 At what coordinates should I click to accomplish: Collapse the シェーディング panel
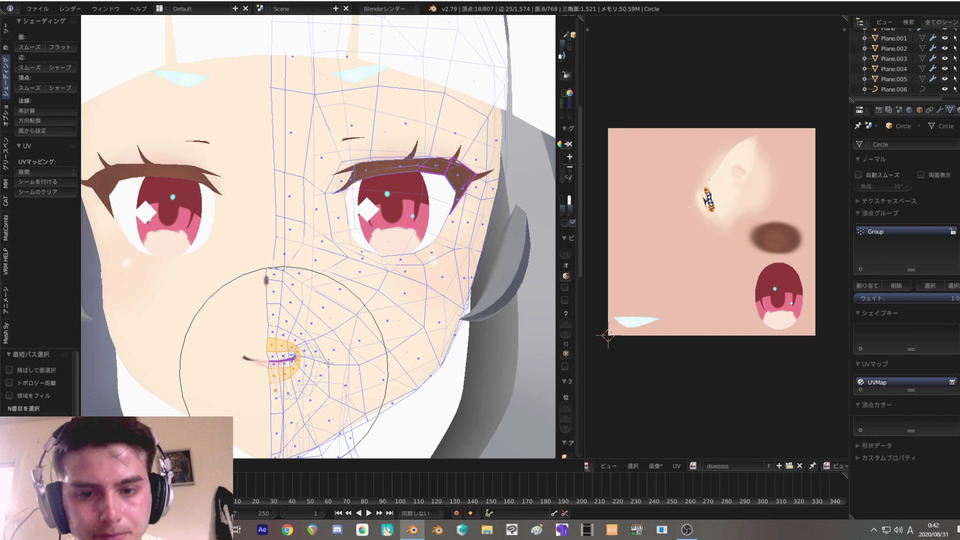(40, 21)
